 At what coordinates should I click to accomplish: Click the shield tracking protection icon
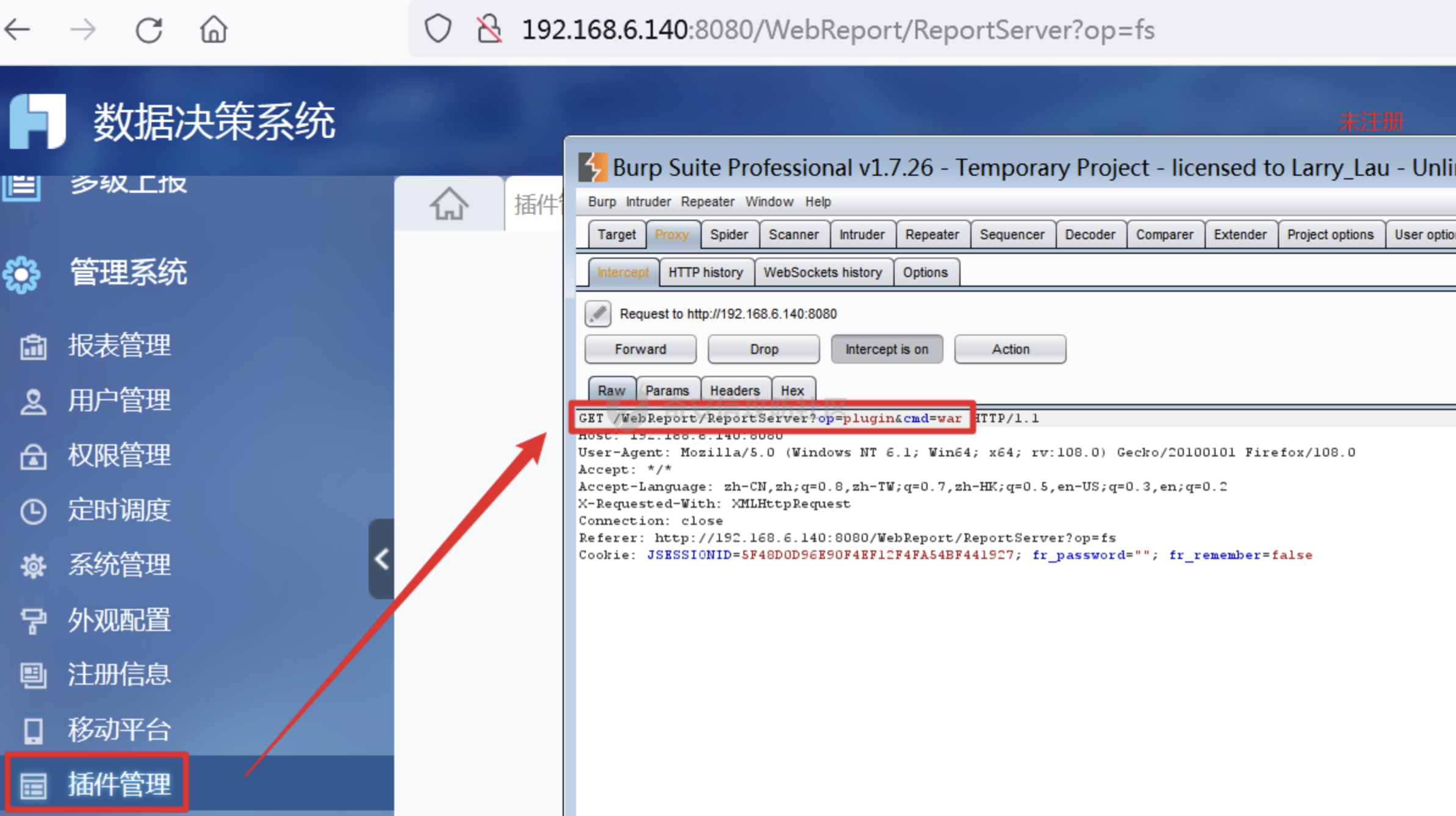click(x=438, y=29)
